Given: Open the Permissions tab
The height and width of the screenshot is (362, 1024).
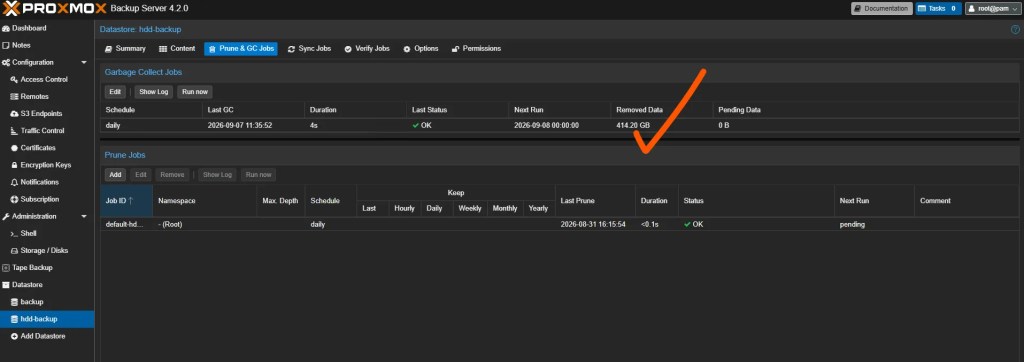Looking at the screenshot, I should click(477, 49).
